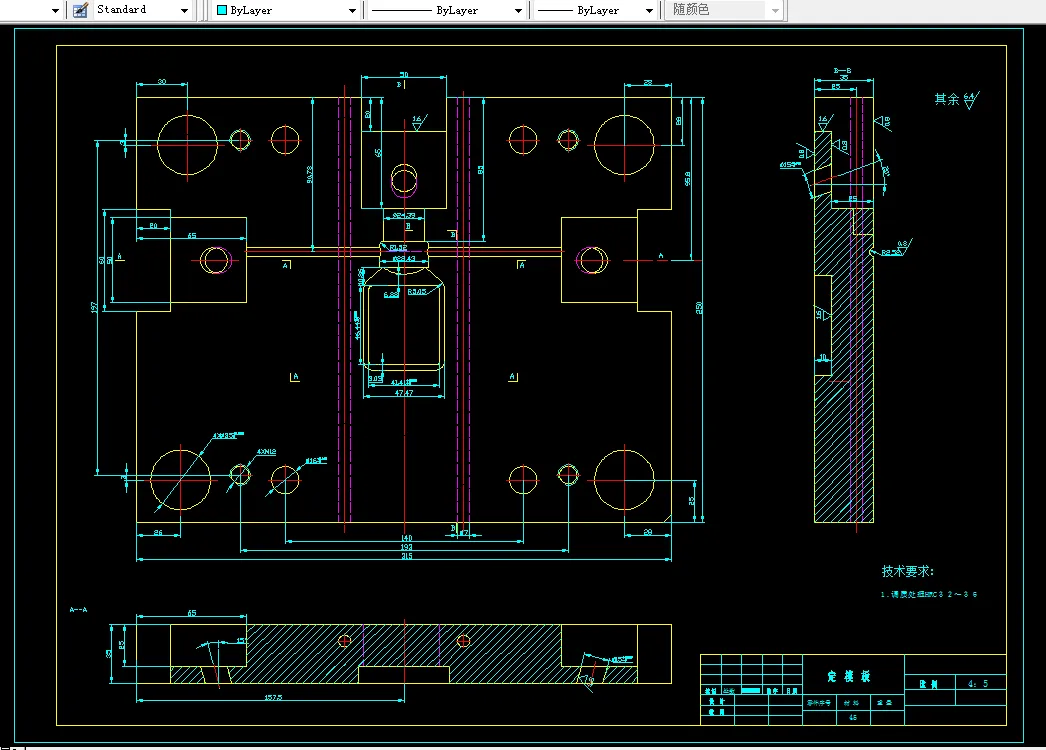The height and width of the screenshot is (750, 1046).
Task: Open the text style manager icon
Action: (80, 10)
